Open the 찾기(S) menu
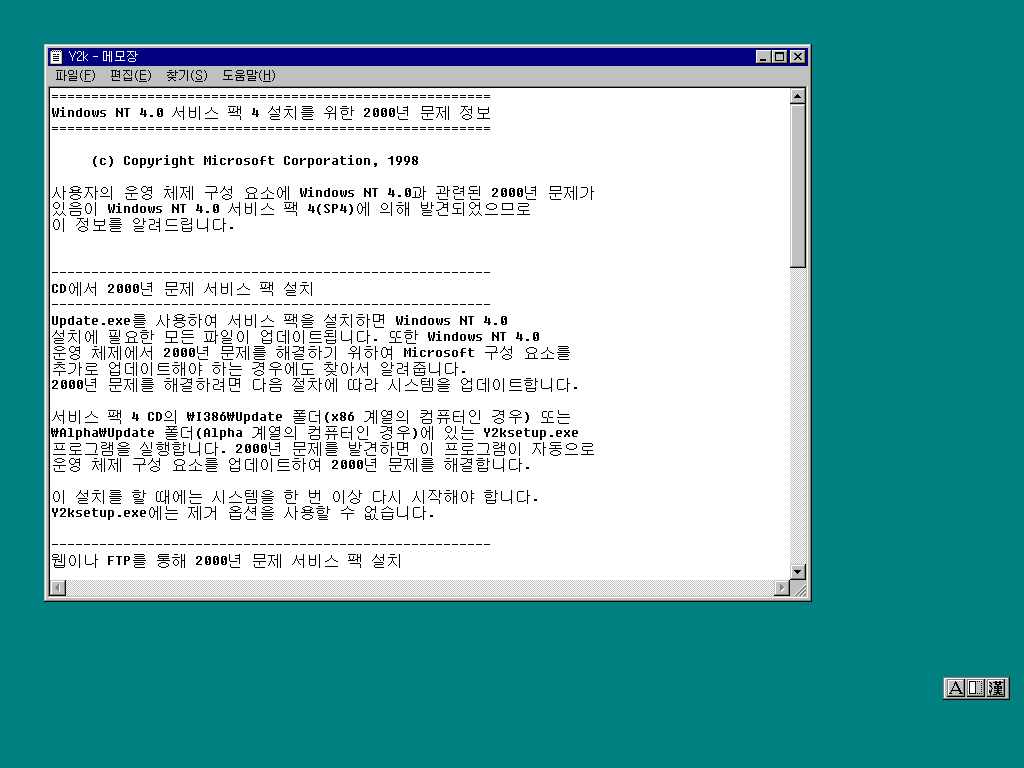Viewport: 1024px width, 768px height. 187,76
